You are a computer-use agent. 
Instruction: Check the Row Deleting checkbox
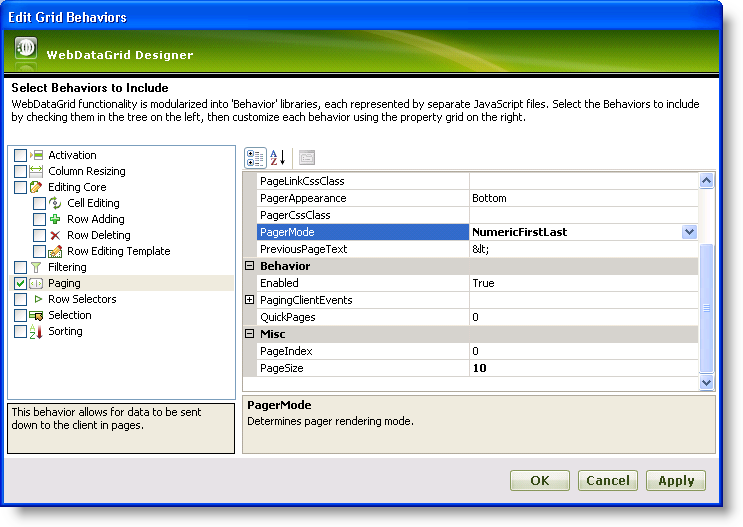click(39, 235)
